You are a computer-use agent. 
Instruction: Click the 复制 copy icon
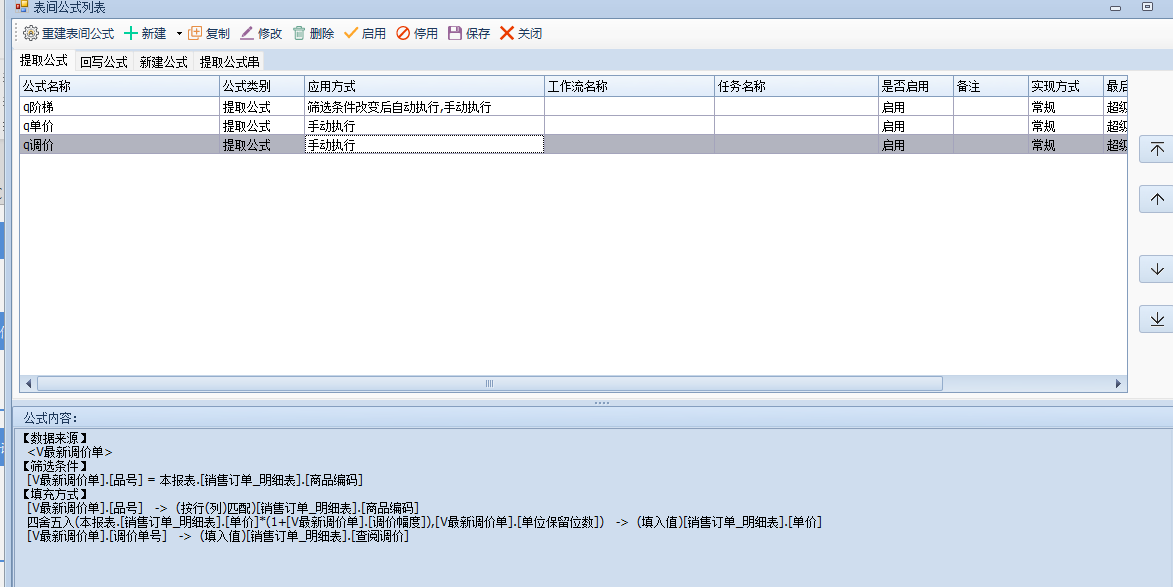195,33
